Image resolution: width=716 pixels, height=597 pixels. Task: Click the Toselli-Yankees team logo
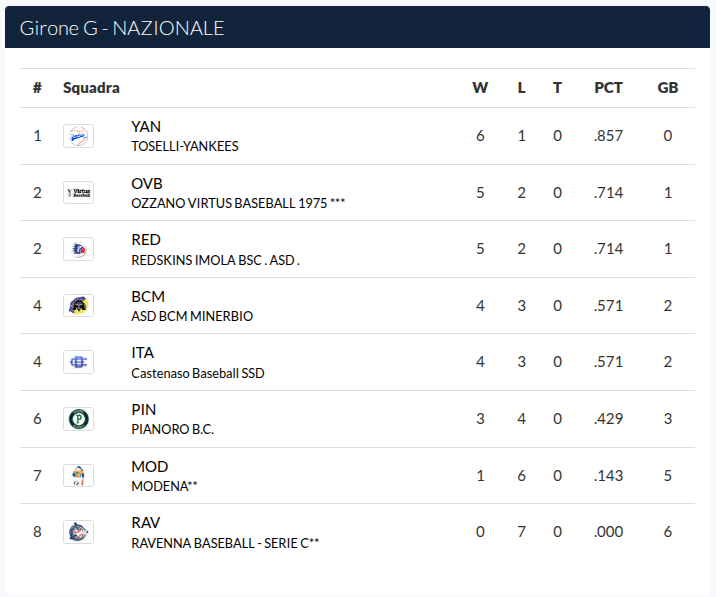[79, 136]
